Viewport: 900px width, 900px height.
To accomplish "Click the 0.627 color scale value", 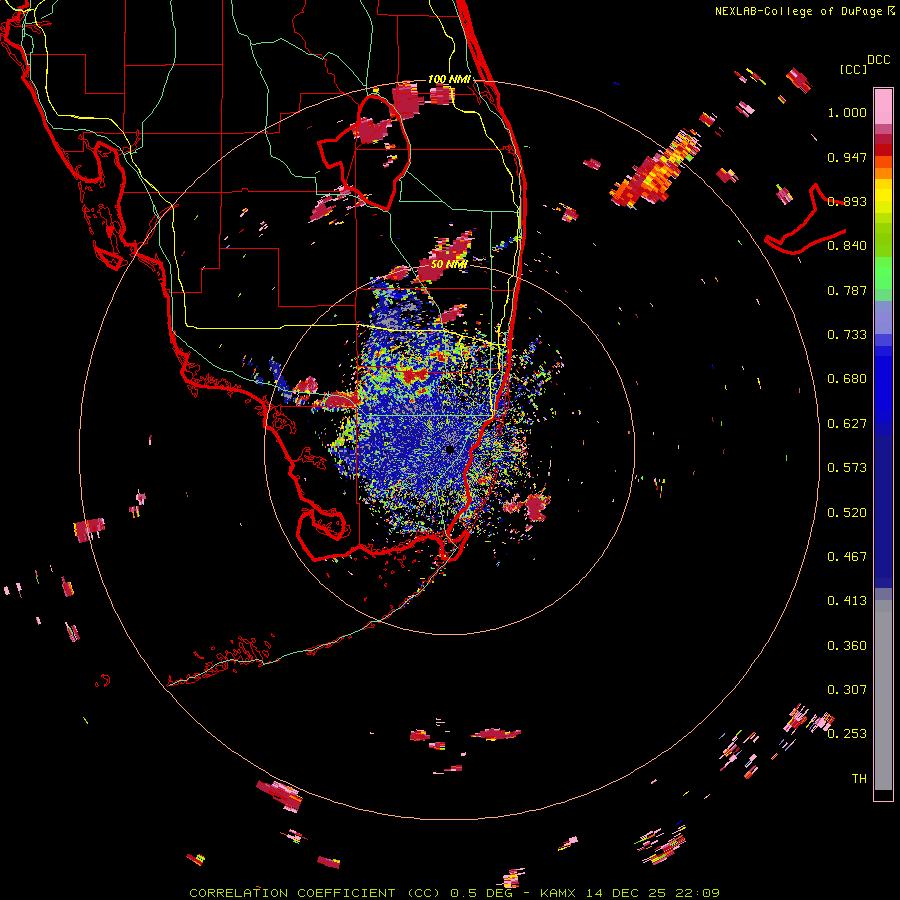I will pos(847,424).
